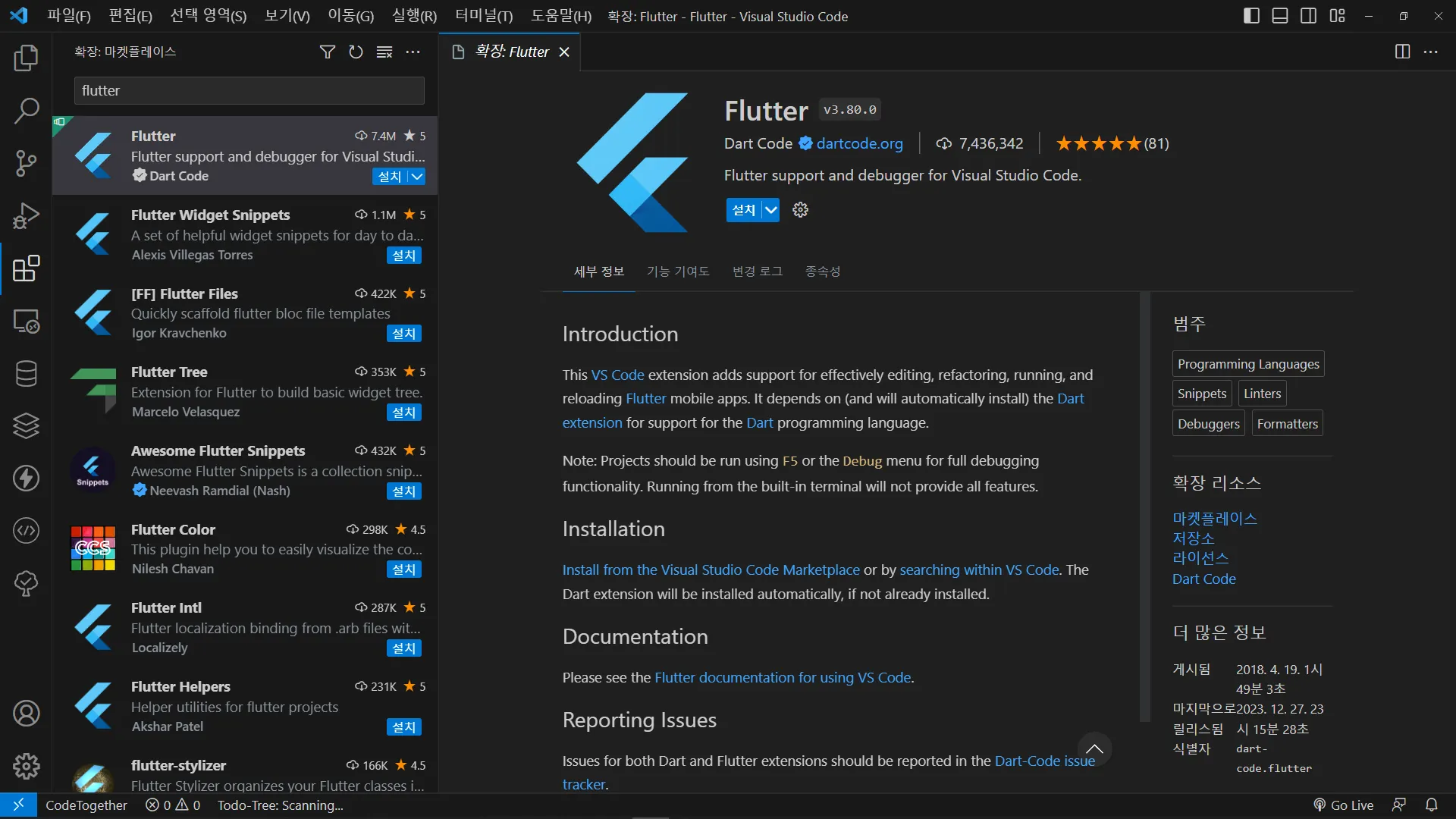Open Source Control view icon
Image resolution: width=1456 pixels, height=819 pixels.
(x=26, y=163)
